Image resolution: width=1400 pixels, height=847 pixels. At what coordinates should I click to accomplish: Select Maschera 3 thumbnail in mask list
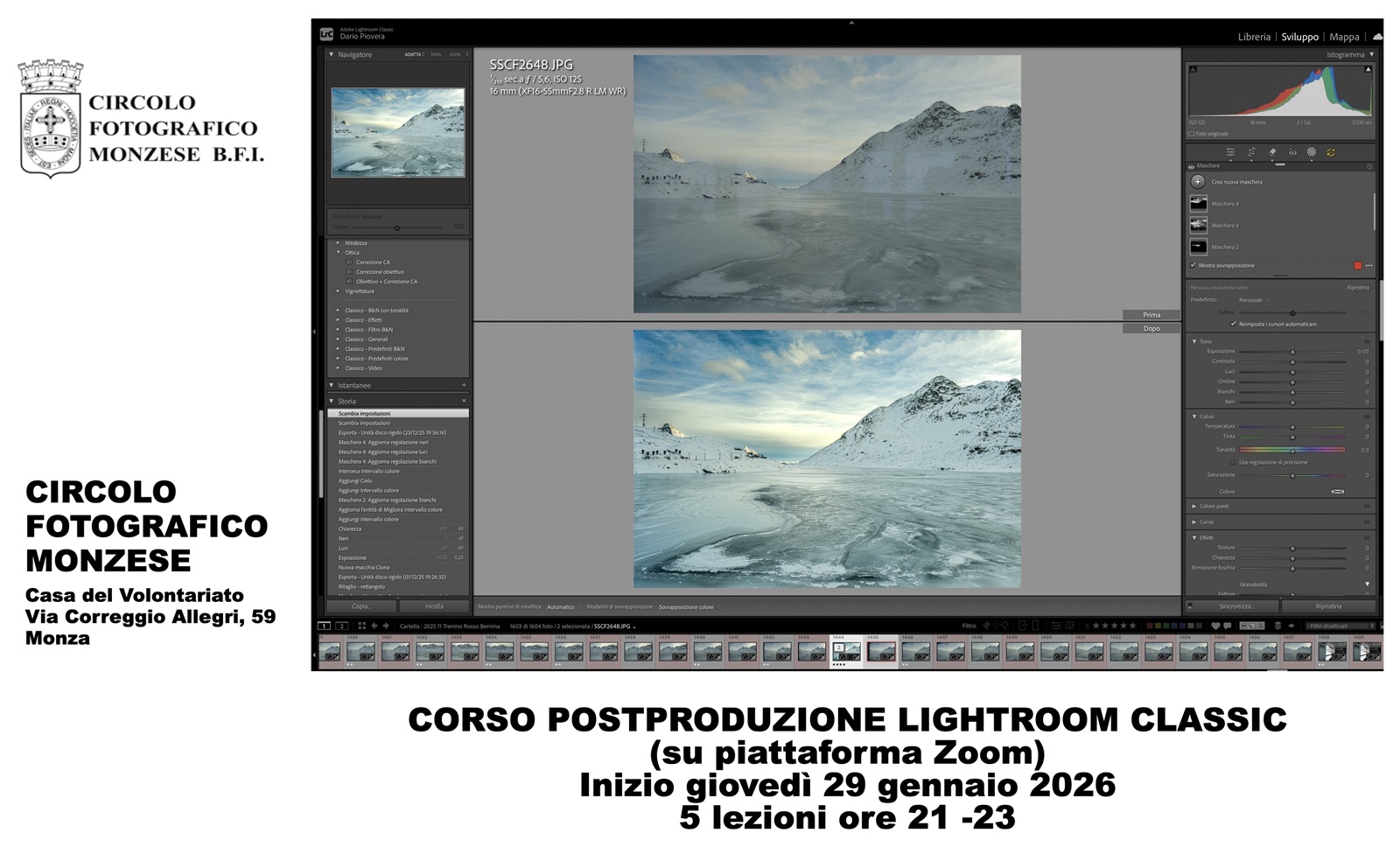coord(1199,226)
